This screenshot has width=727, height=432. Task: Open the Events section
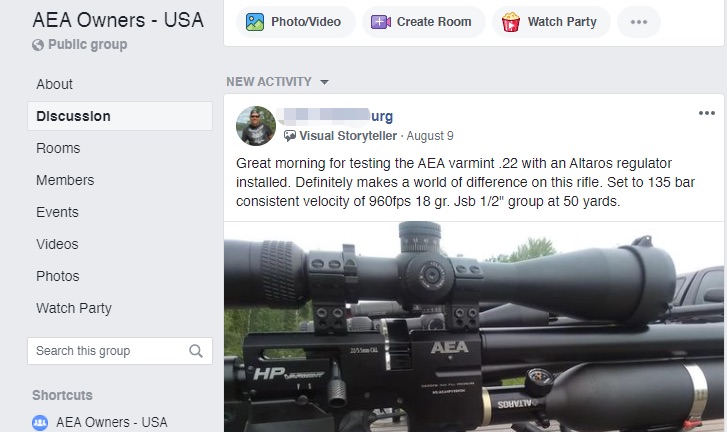(x=57, y=212)
